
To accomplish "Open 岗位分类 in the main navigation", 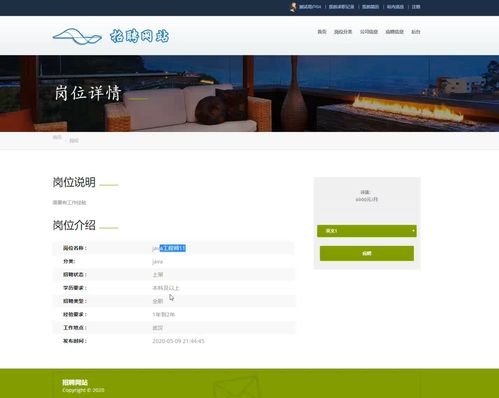I will 343,32.
